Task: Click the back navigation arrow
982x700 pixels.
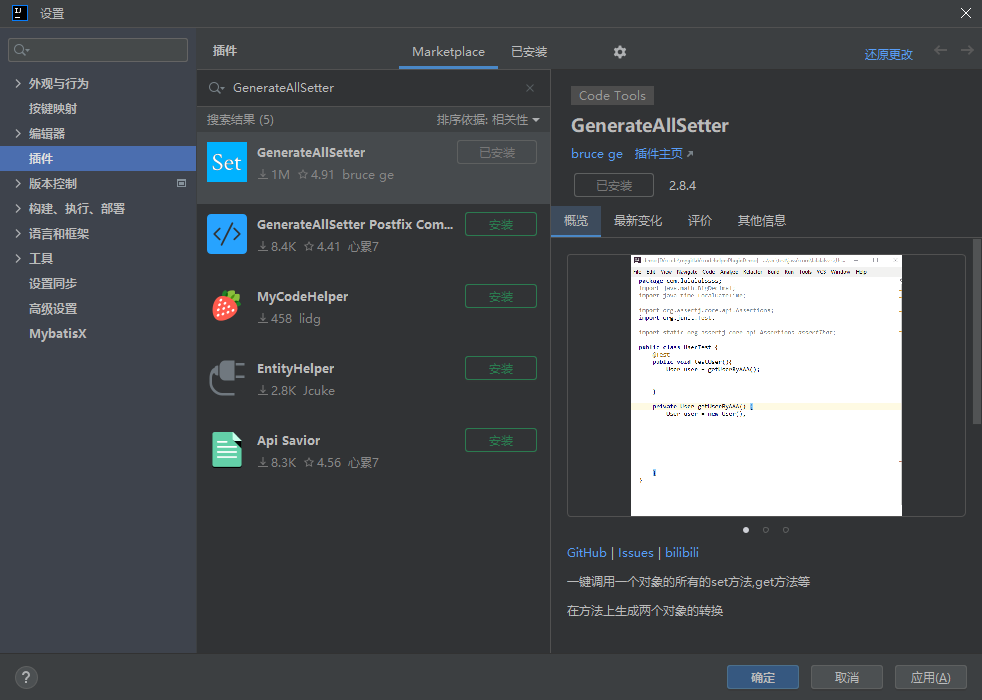Action: 941,50
